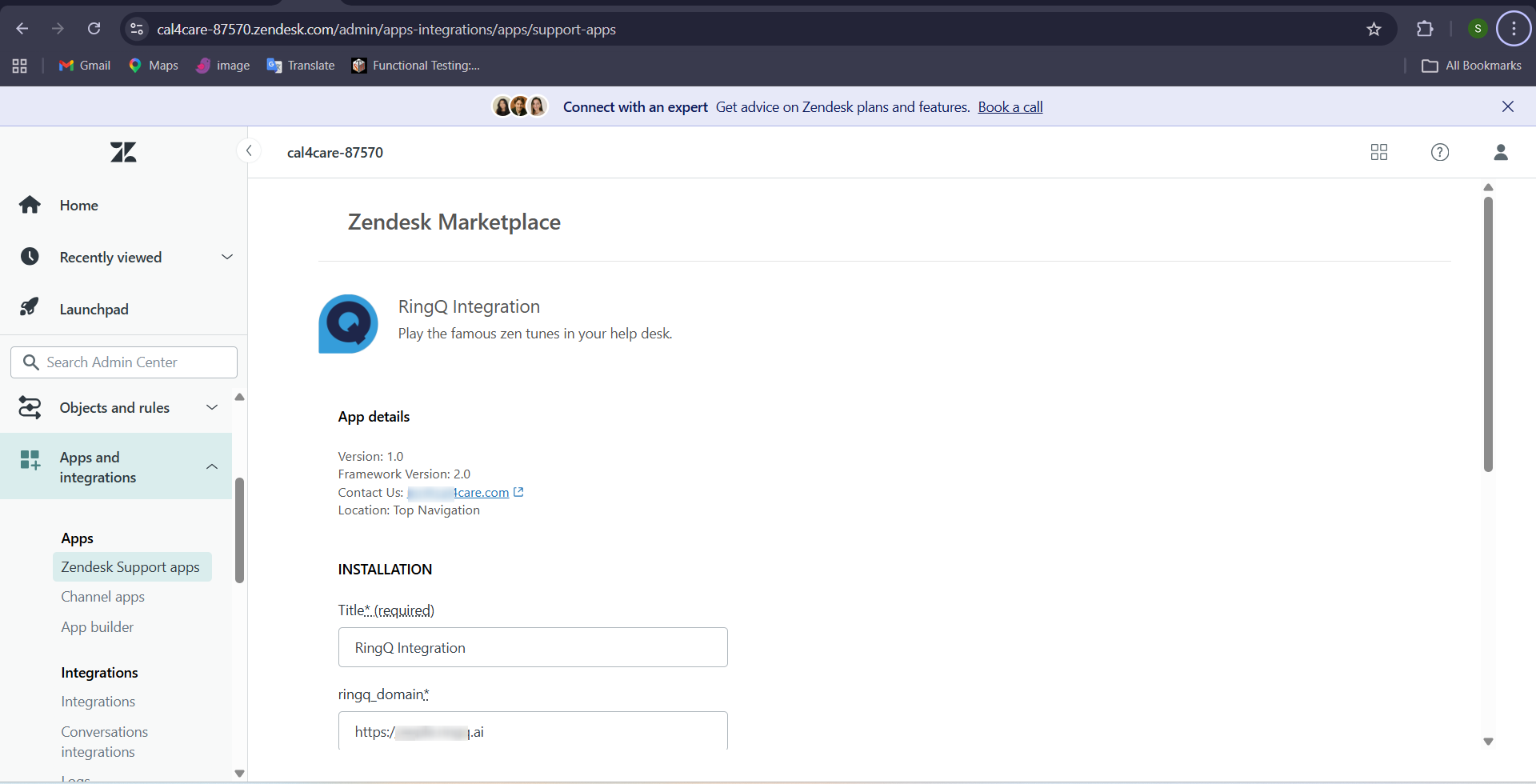The width and height of the screenshot is (1536, 784).
Task: Click the sidebar scroll up arrow
Action: (x=239, y=397)
